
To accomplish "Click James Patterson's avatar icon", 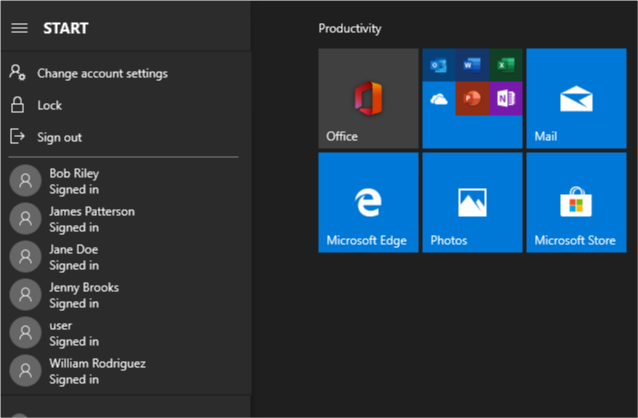I will click(x=25, y=219).
